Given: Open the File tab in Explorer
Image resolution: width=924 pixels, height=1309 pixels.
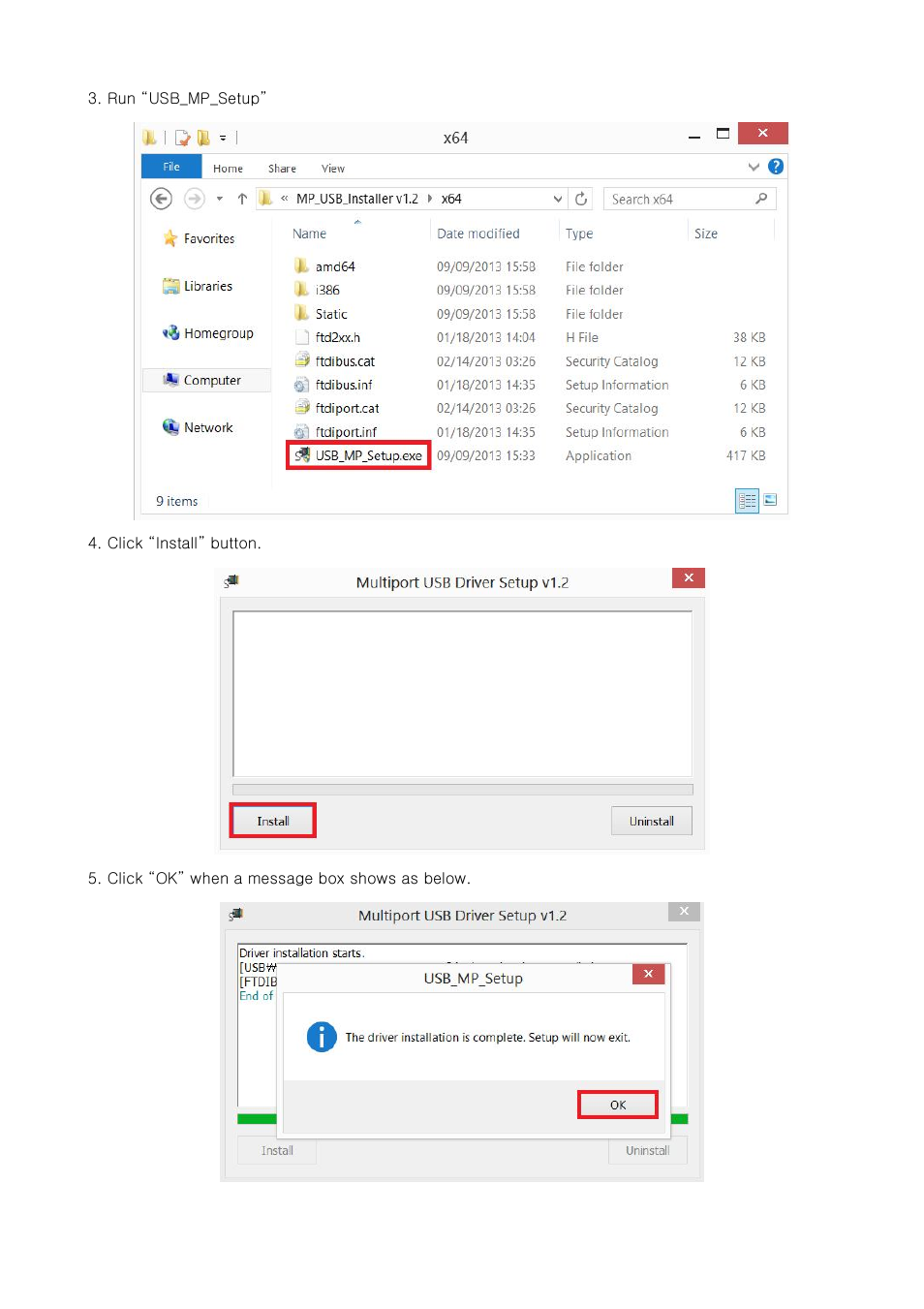Looking at the screenshot, I should [171, 167].
